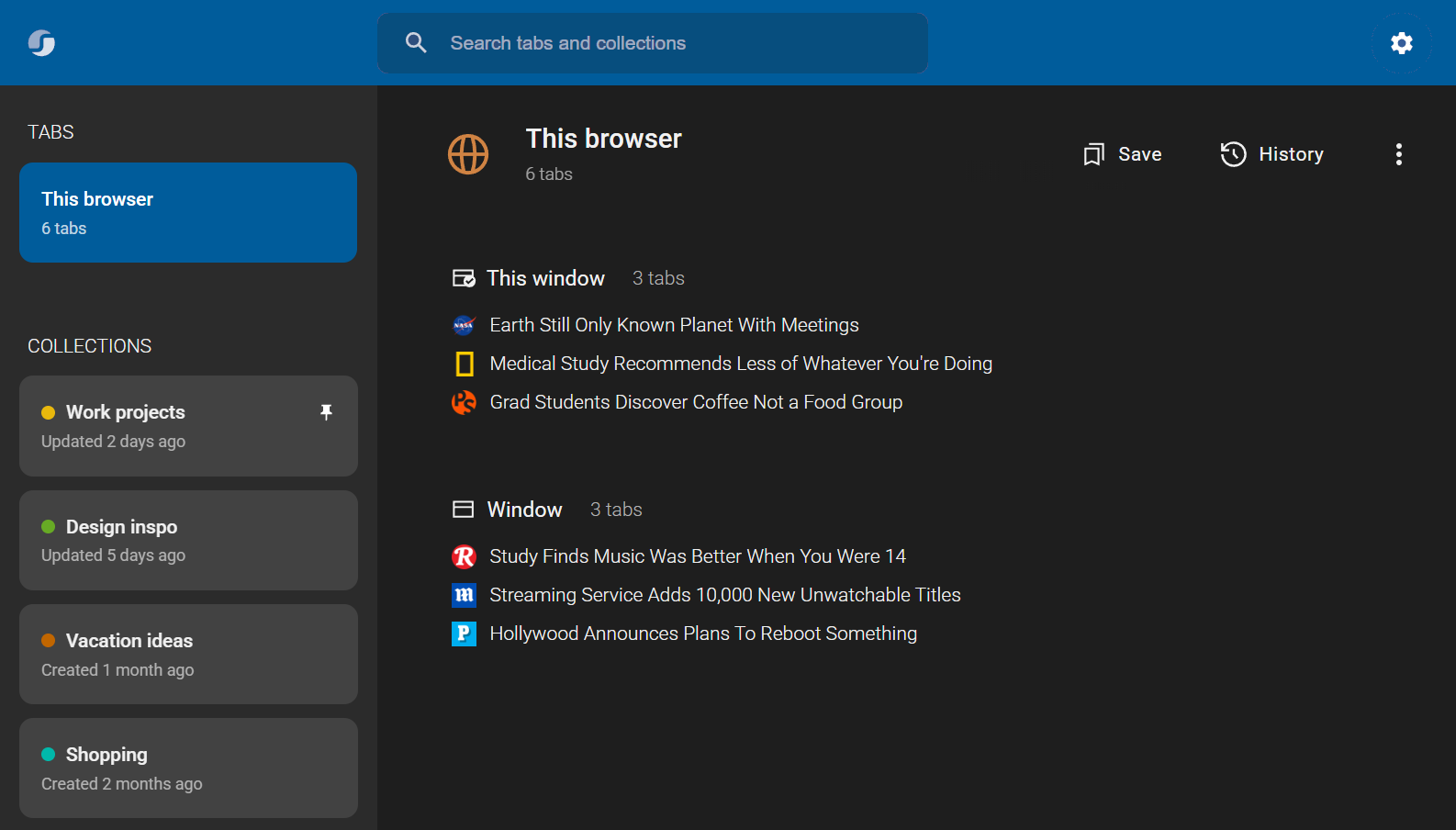
Task: Click the blue m favicon of Streaming tab
Action: click(464, 595)
